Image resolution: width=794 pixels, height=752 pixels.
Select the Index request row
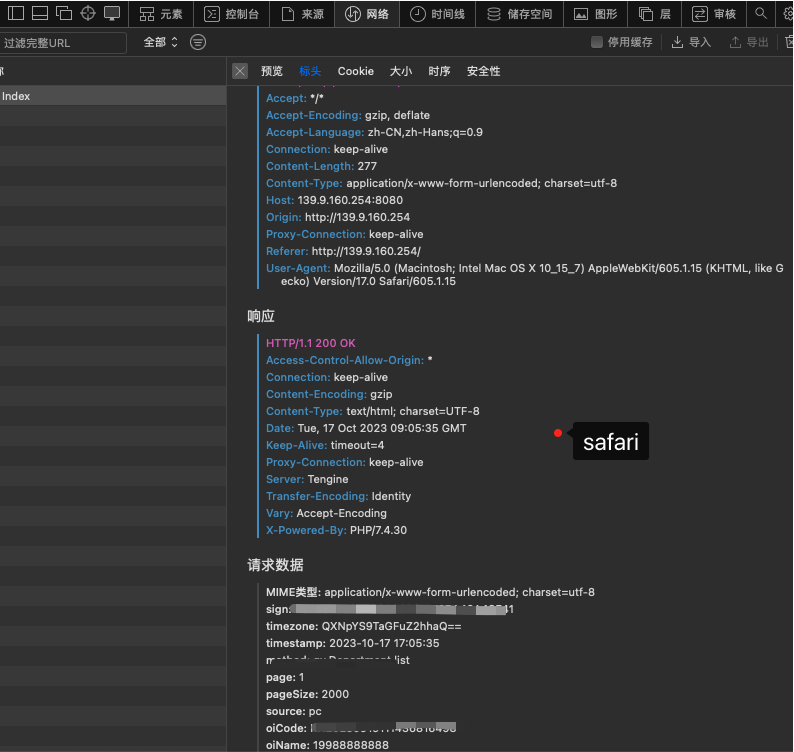coord(100,96)
